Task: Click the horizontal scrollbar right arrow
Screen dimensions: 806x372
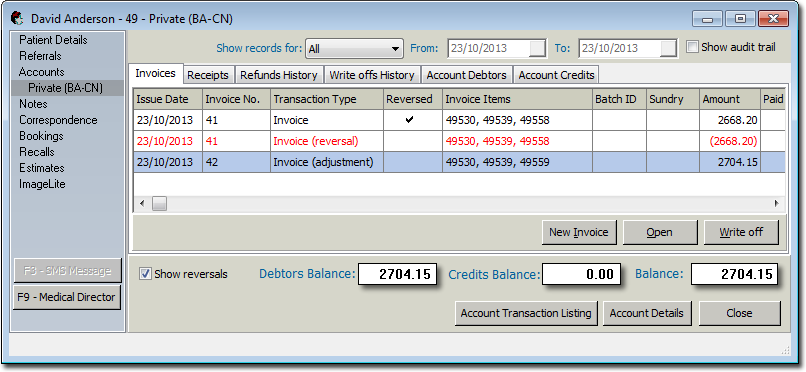Action: (x=777, y=203)
